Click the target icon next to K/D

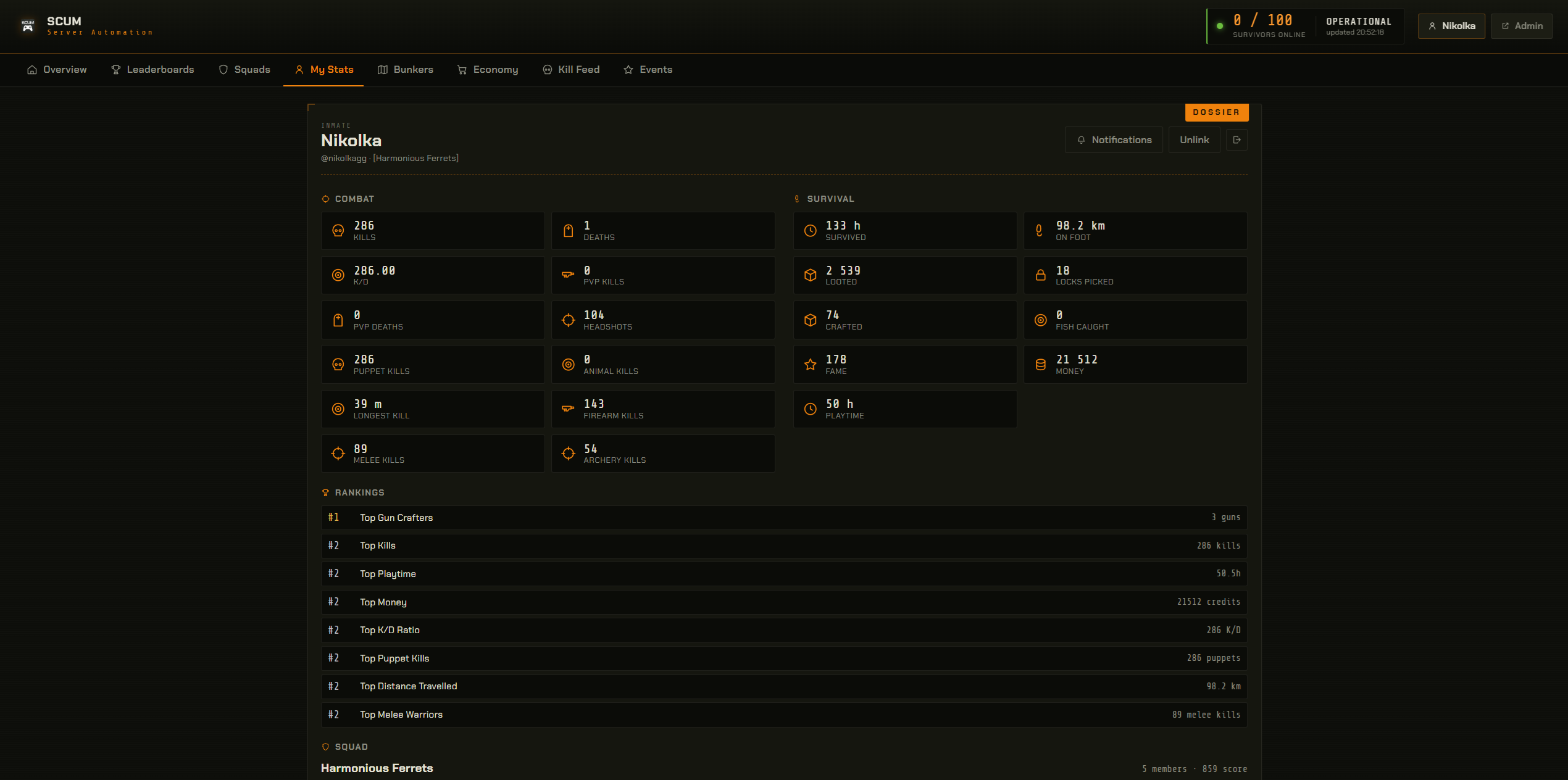pos(338,275)
